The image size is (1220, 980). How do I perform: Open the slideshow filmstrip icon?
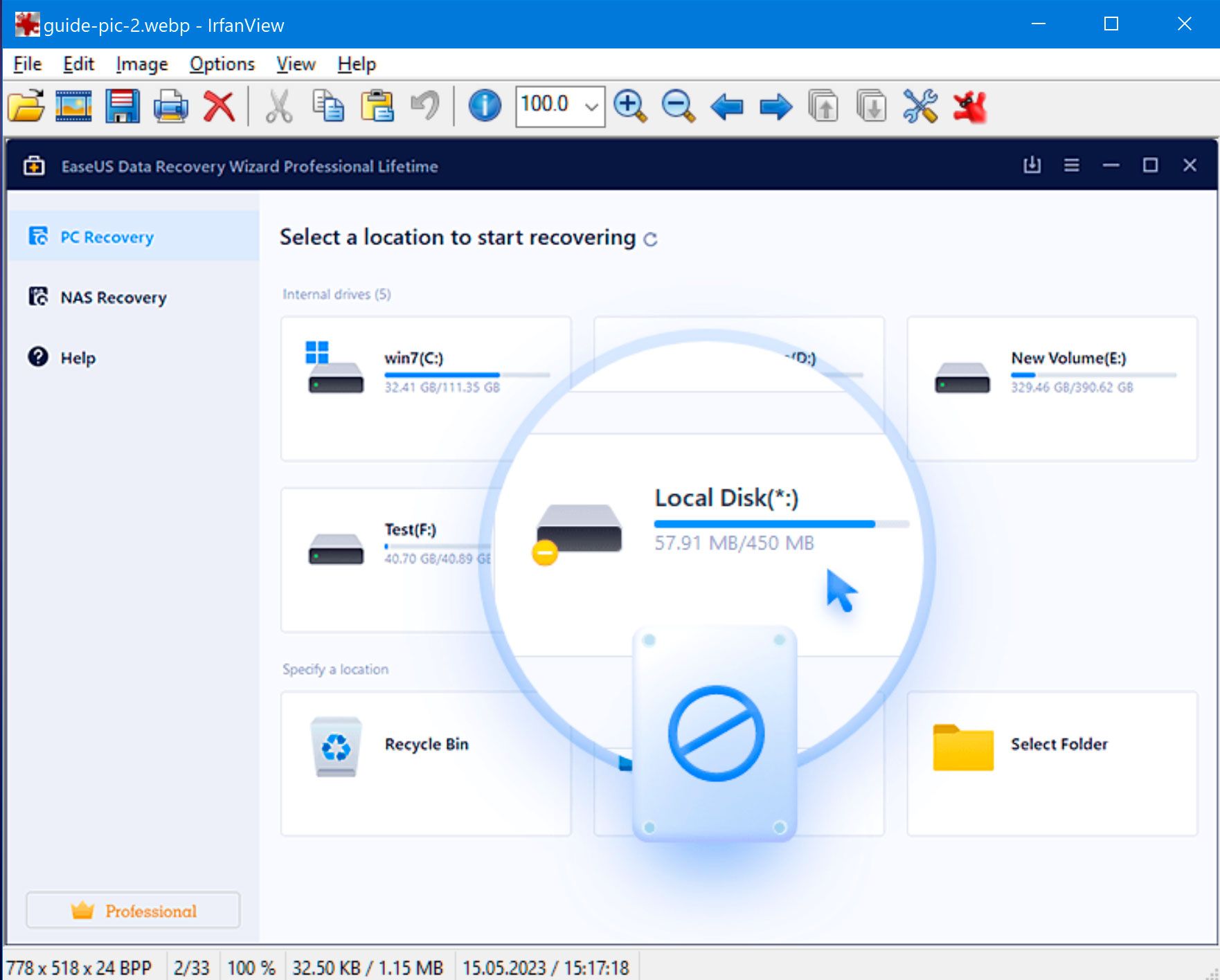[74, 107]
